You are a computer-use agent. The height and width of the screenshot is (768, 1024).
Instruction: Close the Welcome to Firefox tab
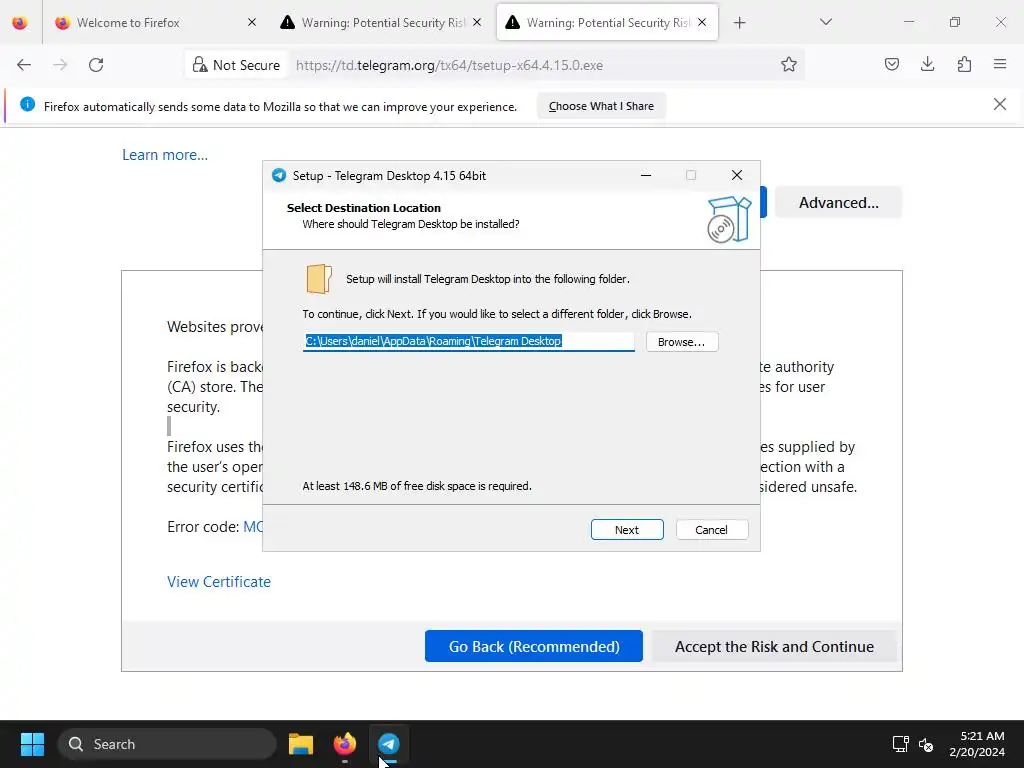pyautogui.click(x=252, y=22)
